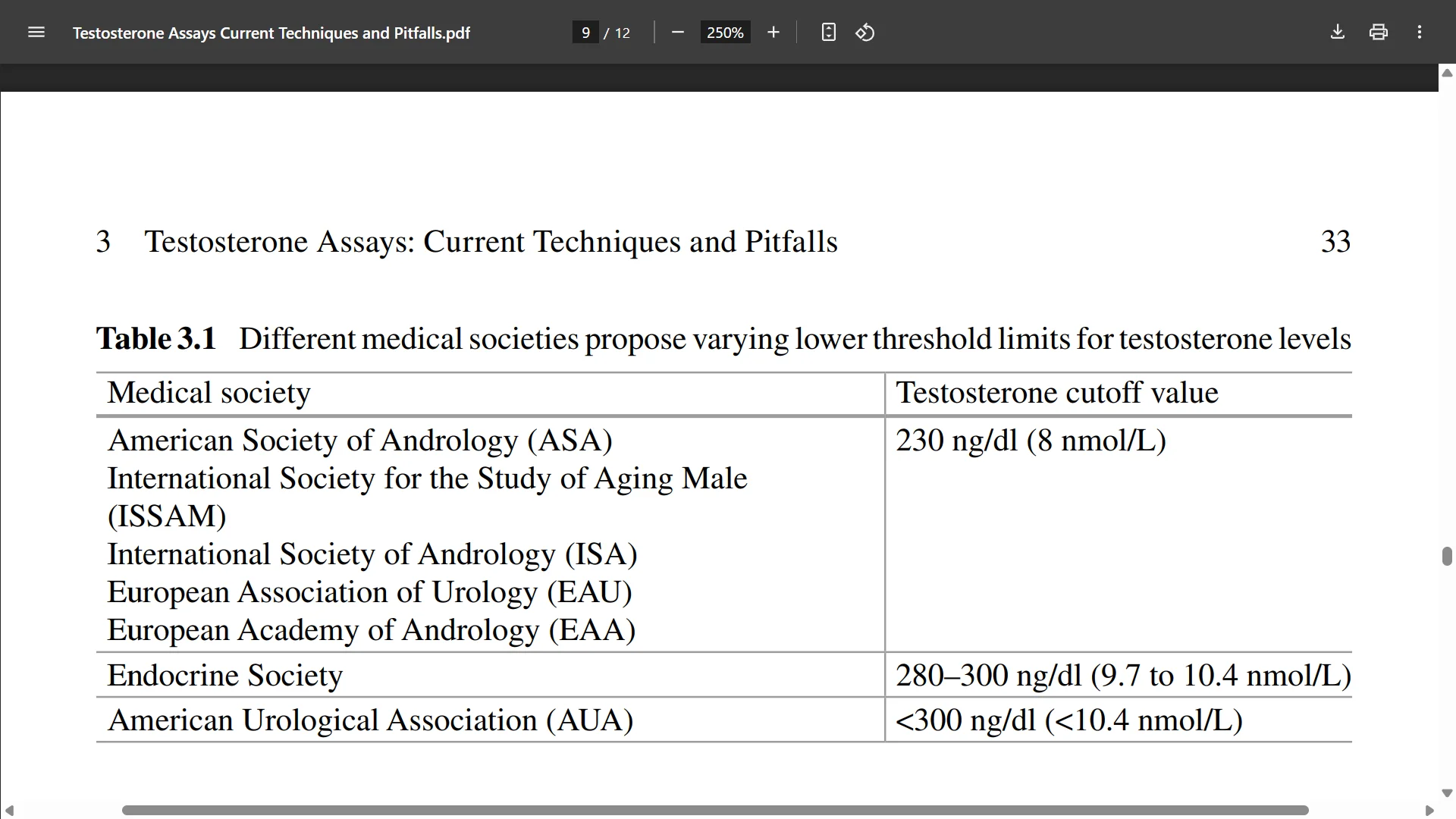Screen dimensions: 1456x819
Task: Click the horizontal scrollbar thumb
Action: (715, 811)
